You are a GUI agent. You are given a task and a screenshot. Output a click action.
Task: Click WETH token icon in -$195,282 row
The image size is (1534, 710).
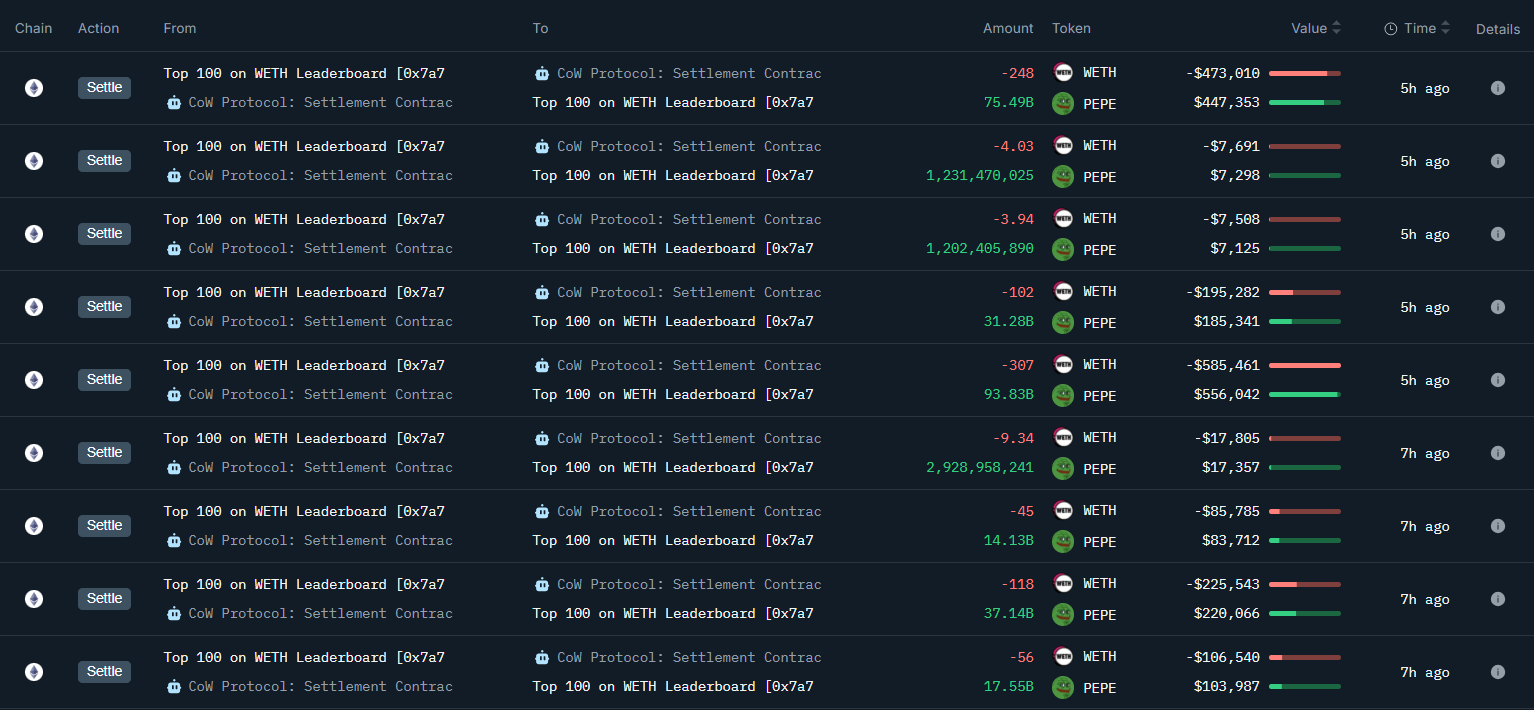tap(1063, 292)
